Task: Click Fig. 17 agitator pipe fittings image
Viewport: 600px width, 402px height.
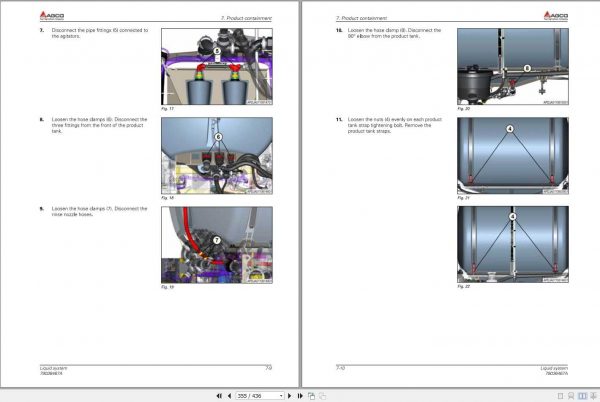Action: 217,67
